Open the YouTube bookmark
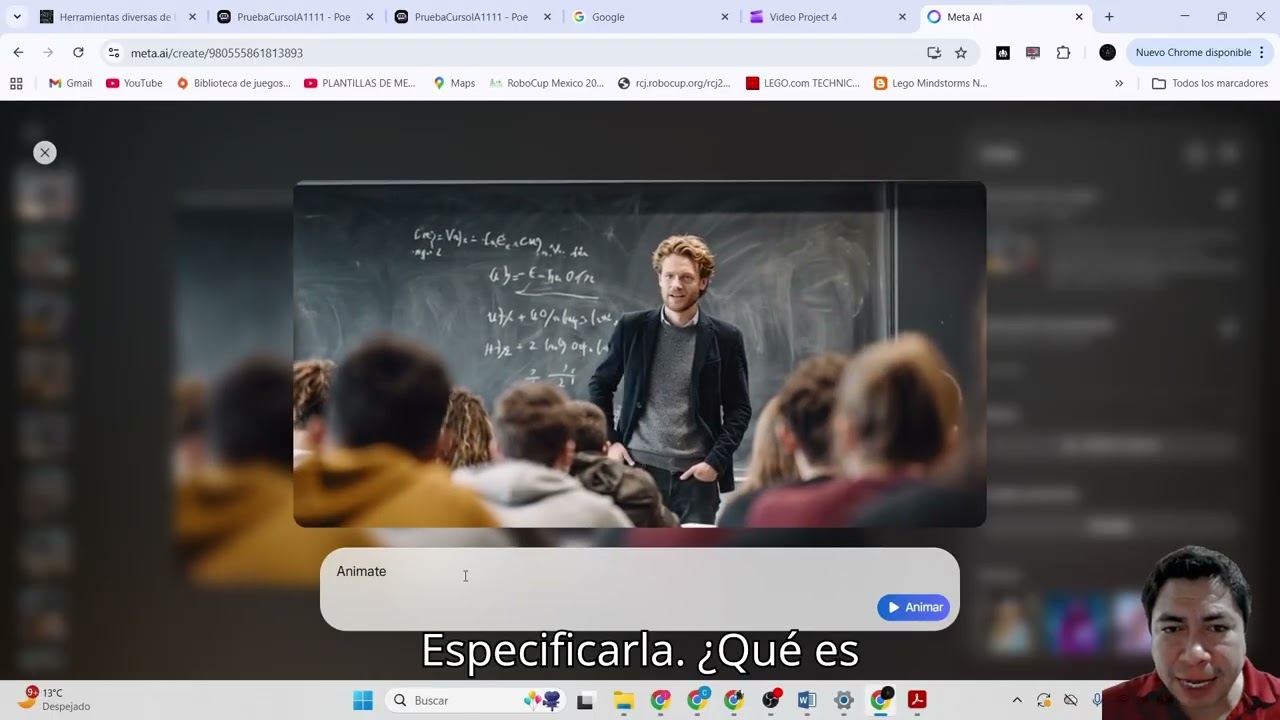 (134, 83)
